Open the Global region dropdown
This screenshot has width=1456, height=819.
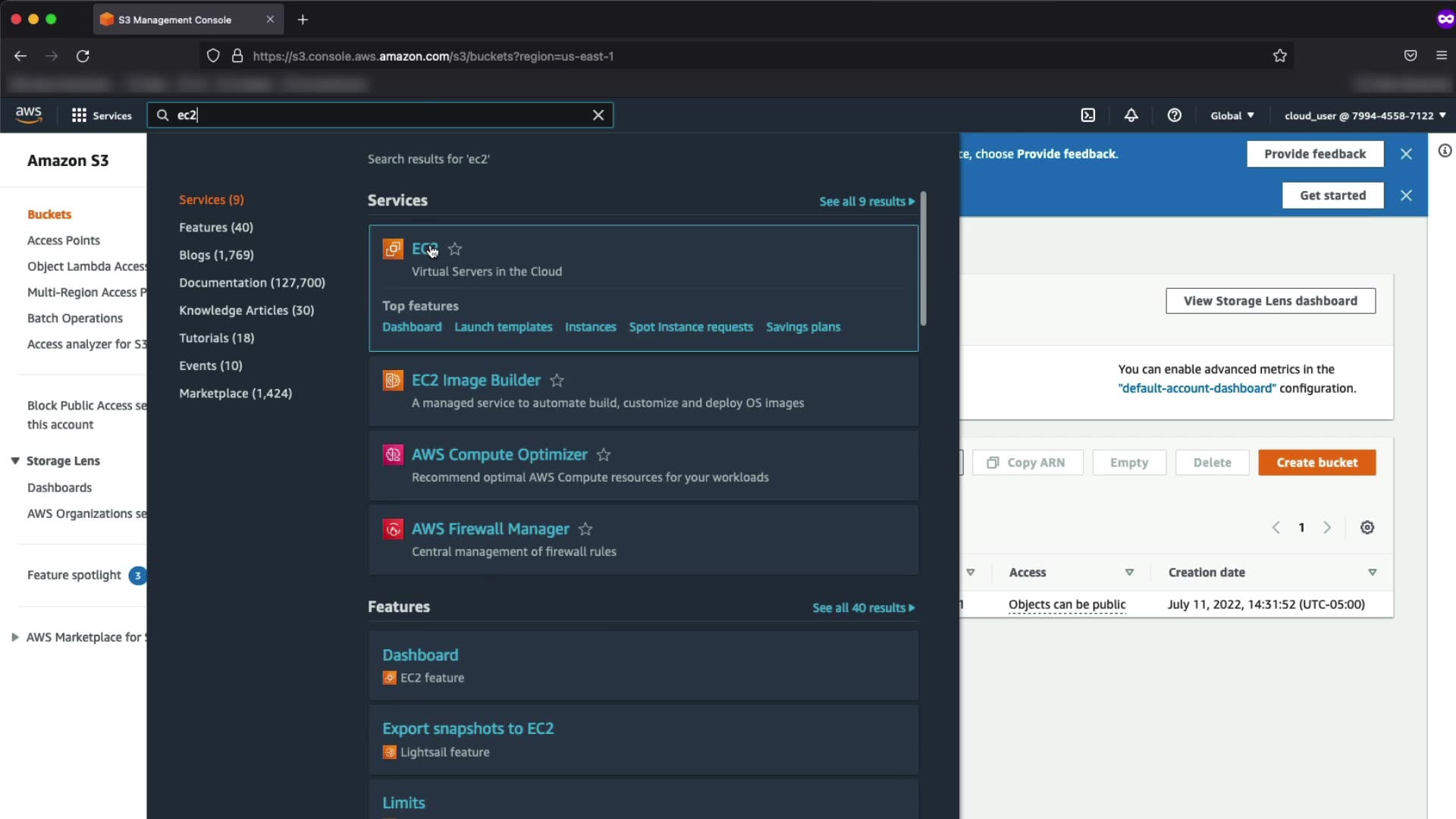click(x=1232, y=115)
